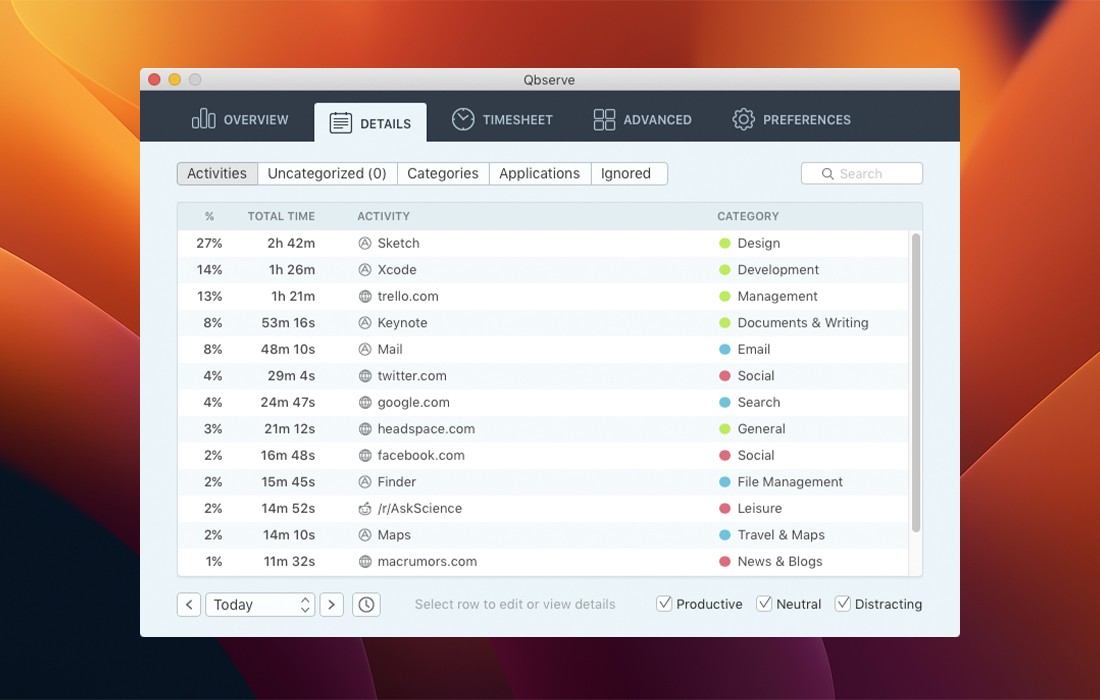Open Preferences gear icon
Screen dimensions: 1100x700
(x=743, y=120)
